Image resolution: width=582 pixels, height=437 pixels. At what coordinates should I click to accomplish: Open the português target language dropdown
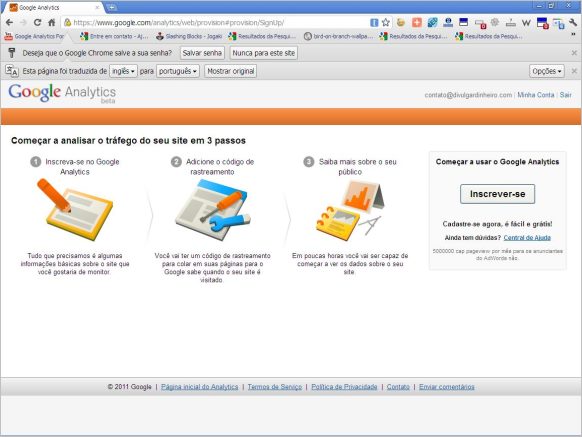coord(178,71)
